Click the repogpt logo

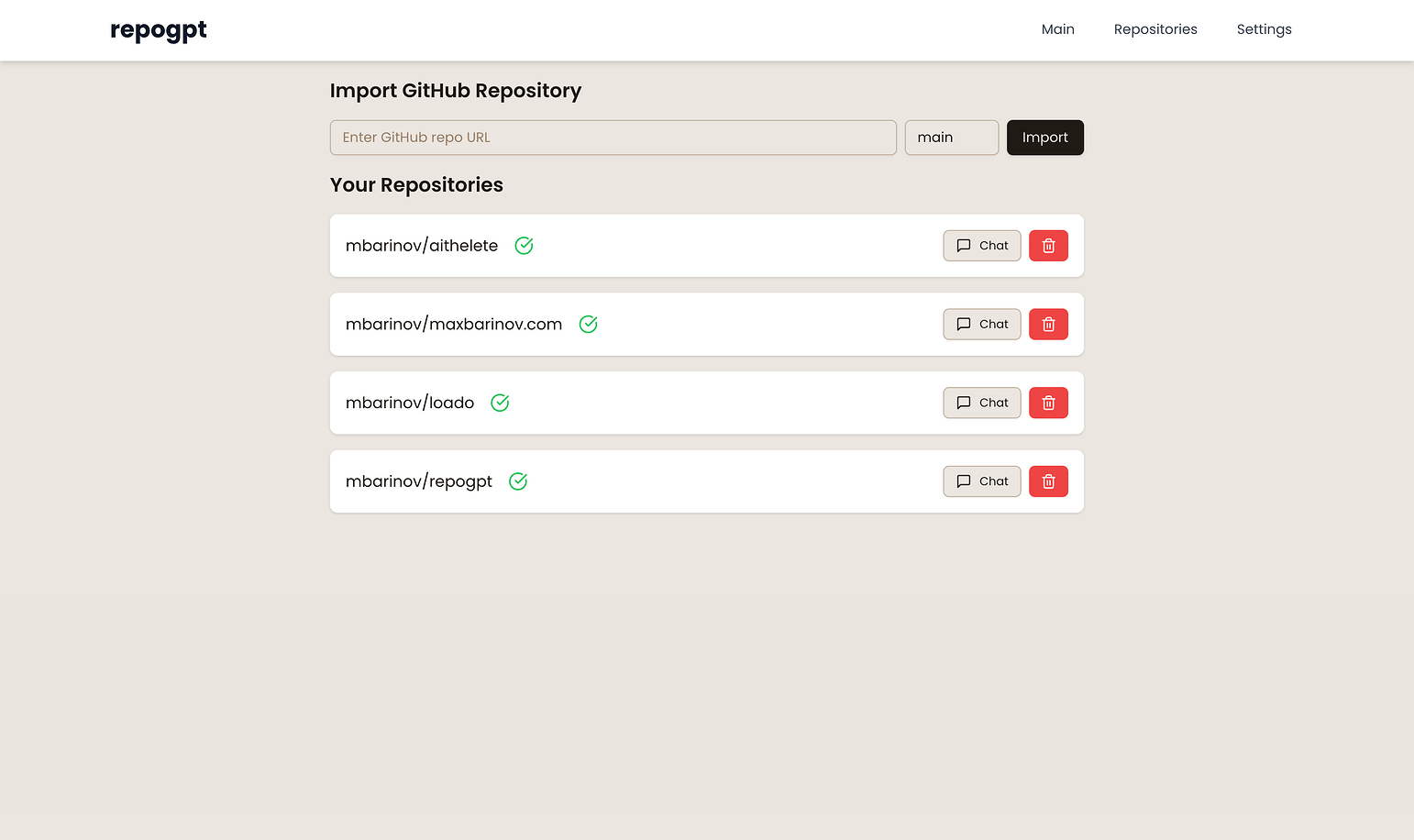(159, 30)
